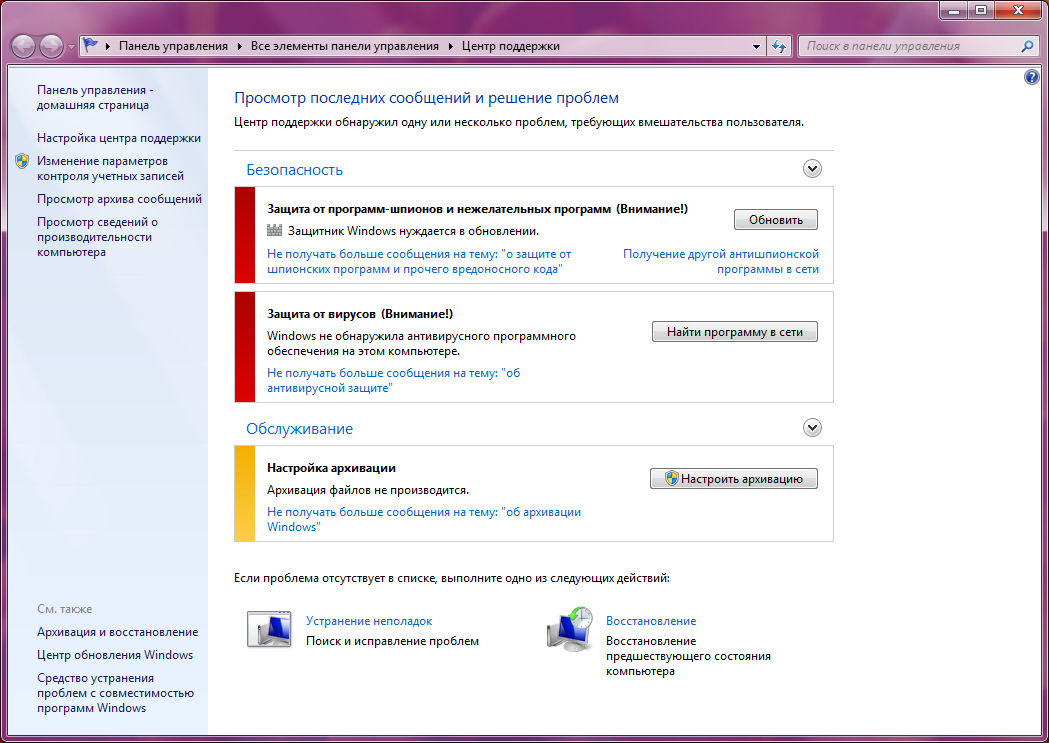Open the address bar history dropdown arrow

[756, 46]
